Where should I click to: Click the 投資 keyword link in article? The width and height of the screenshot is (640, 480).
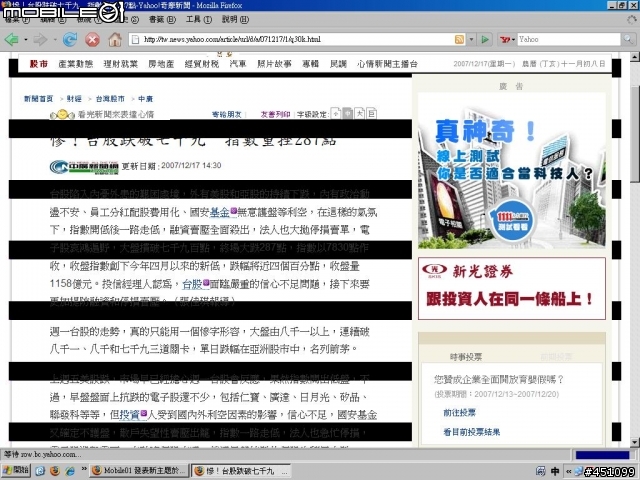pyautogui.click(x=130, y=415)
